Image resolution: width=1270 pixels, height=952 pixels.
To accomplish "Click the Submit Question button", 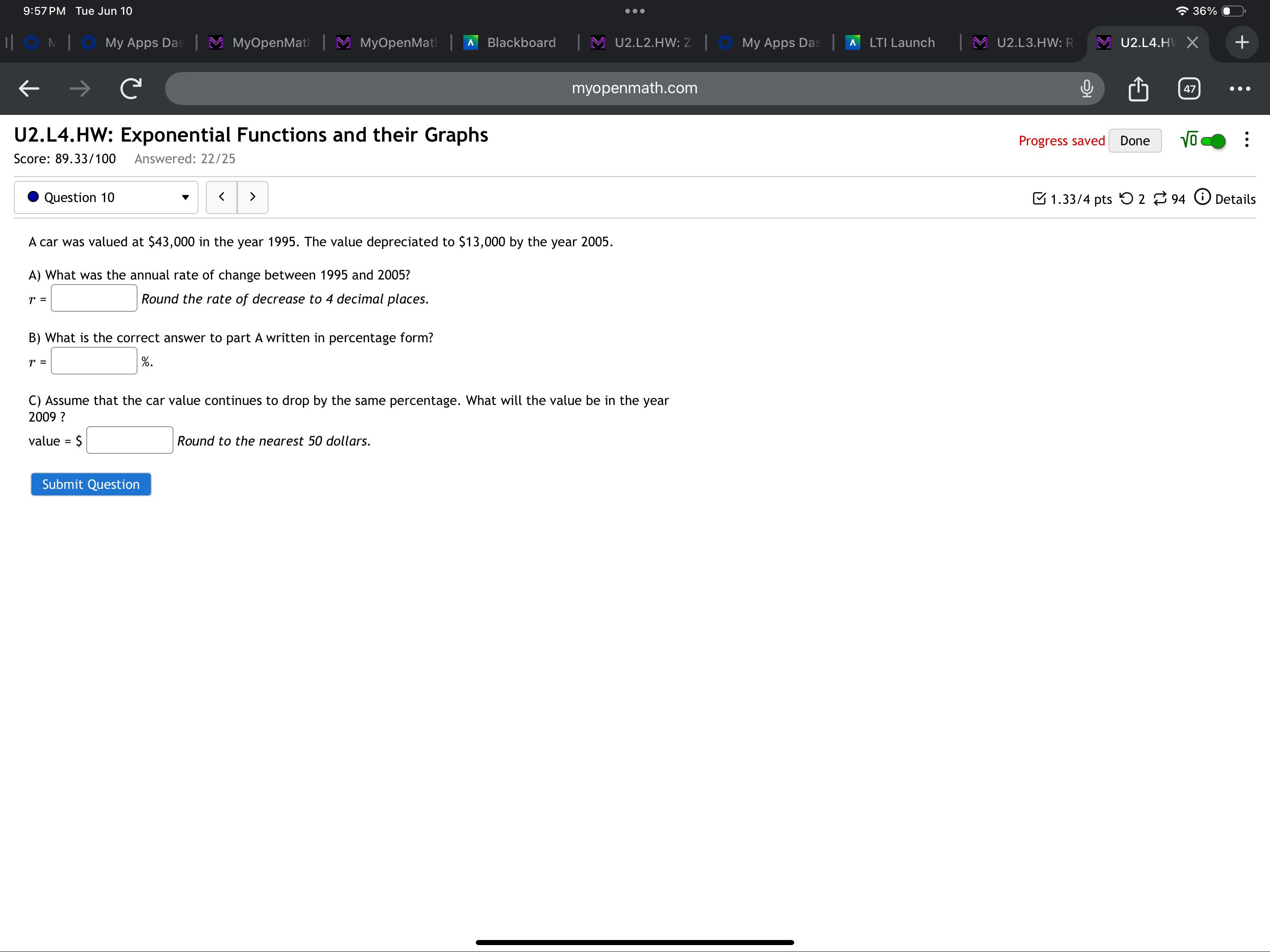I will point(91,484).
